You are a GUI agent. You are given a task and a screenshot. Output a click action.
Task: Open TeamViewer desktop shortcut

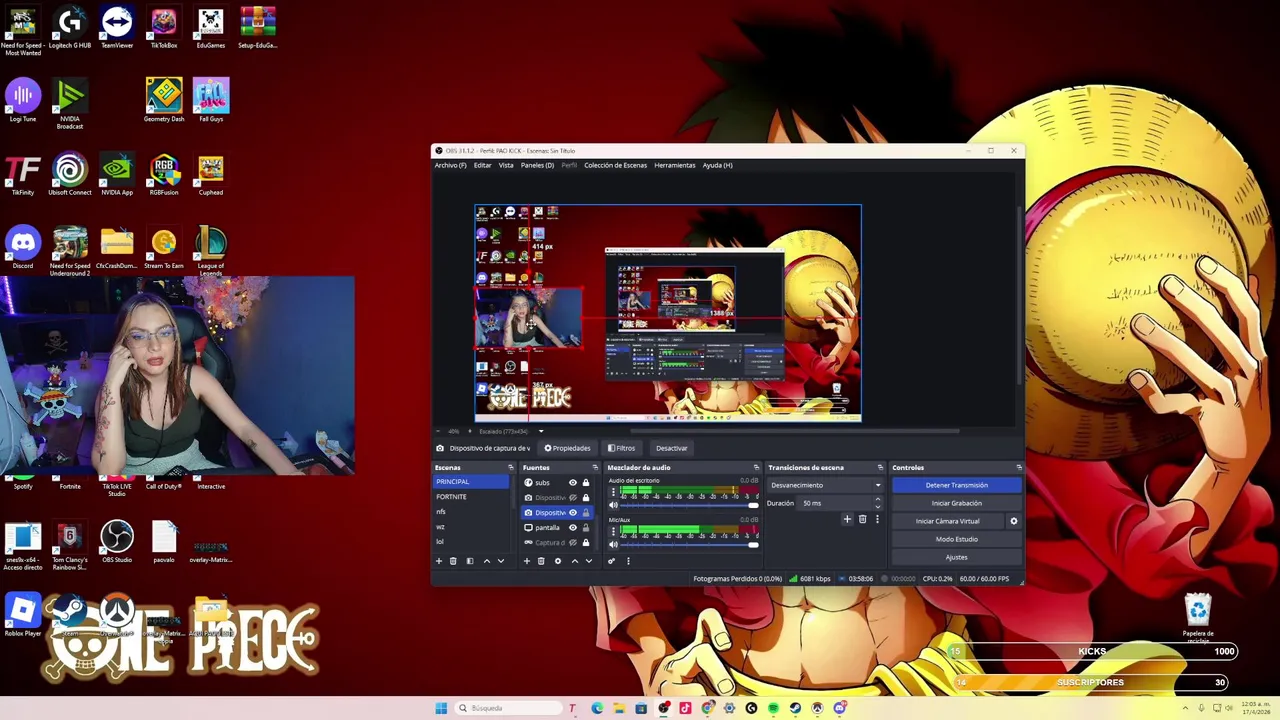(x=116, y=29)
